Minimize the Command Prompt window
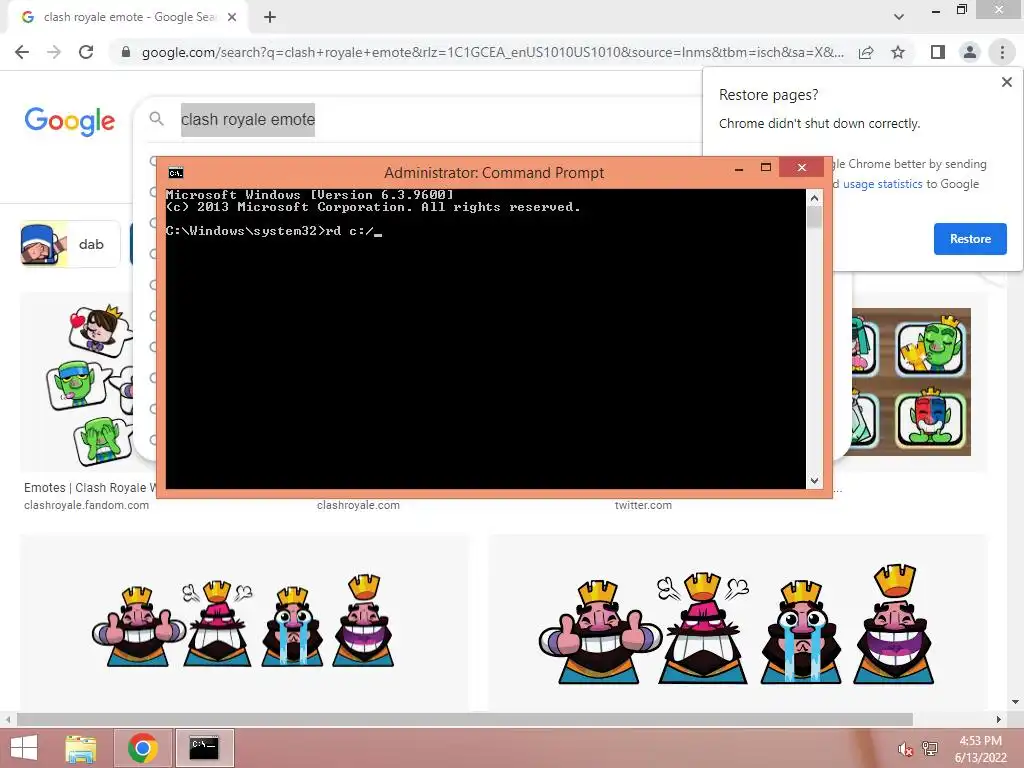The width and height of the screenshot is (1024, 768). pos(739,168)
